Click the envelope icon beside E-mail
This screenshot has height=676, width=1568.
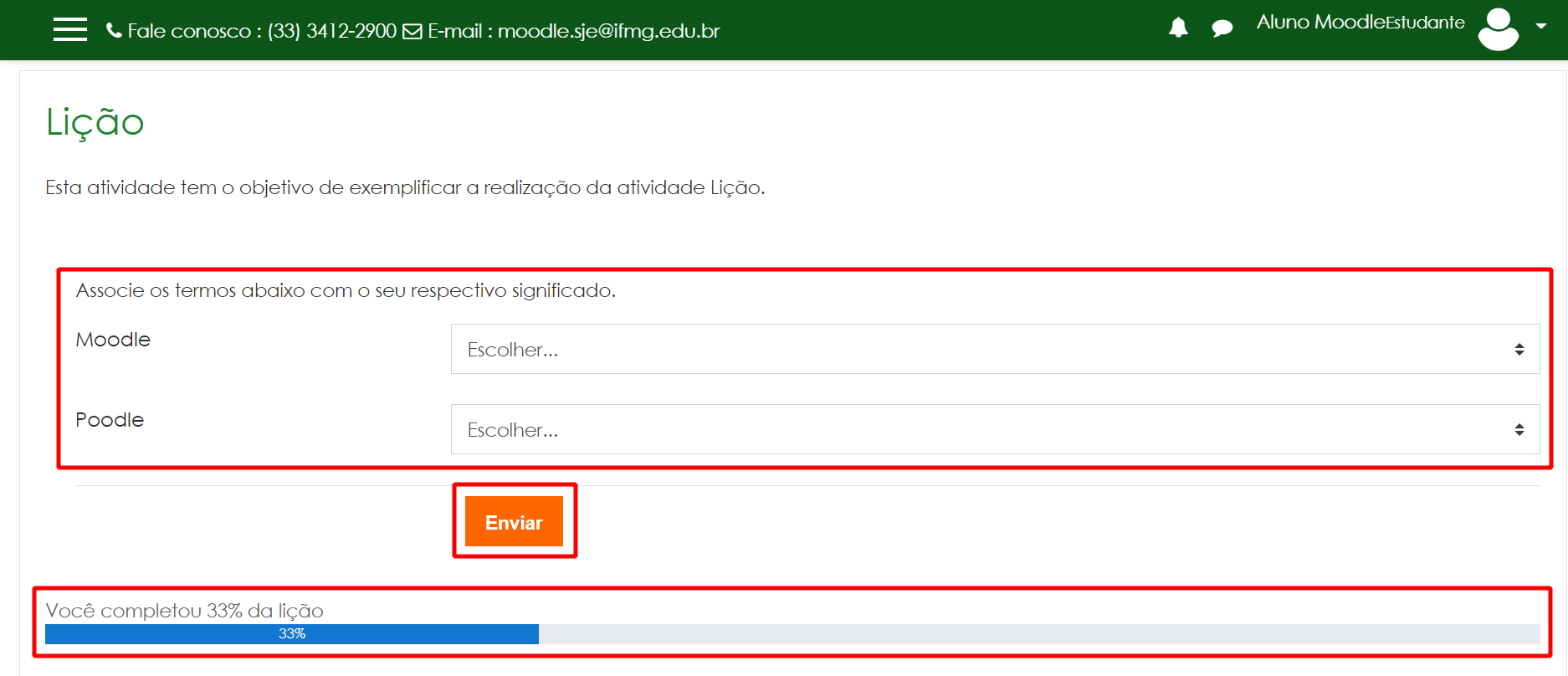pyautogui.click(x=412, y=32)
